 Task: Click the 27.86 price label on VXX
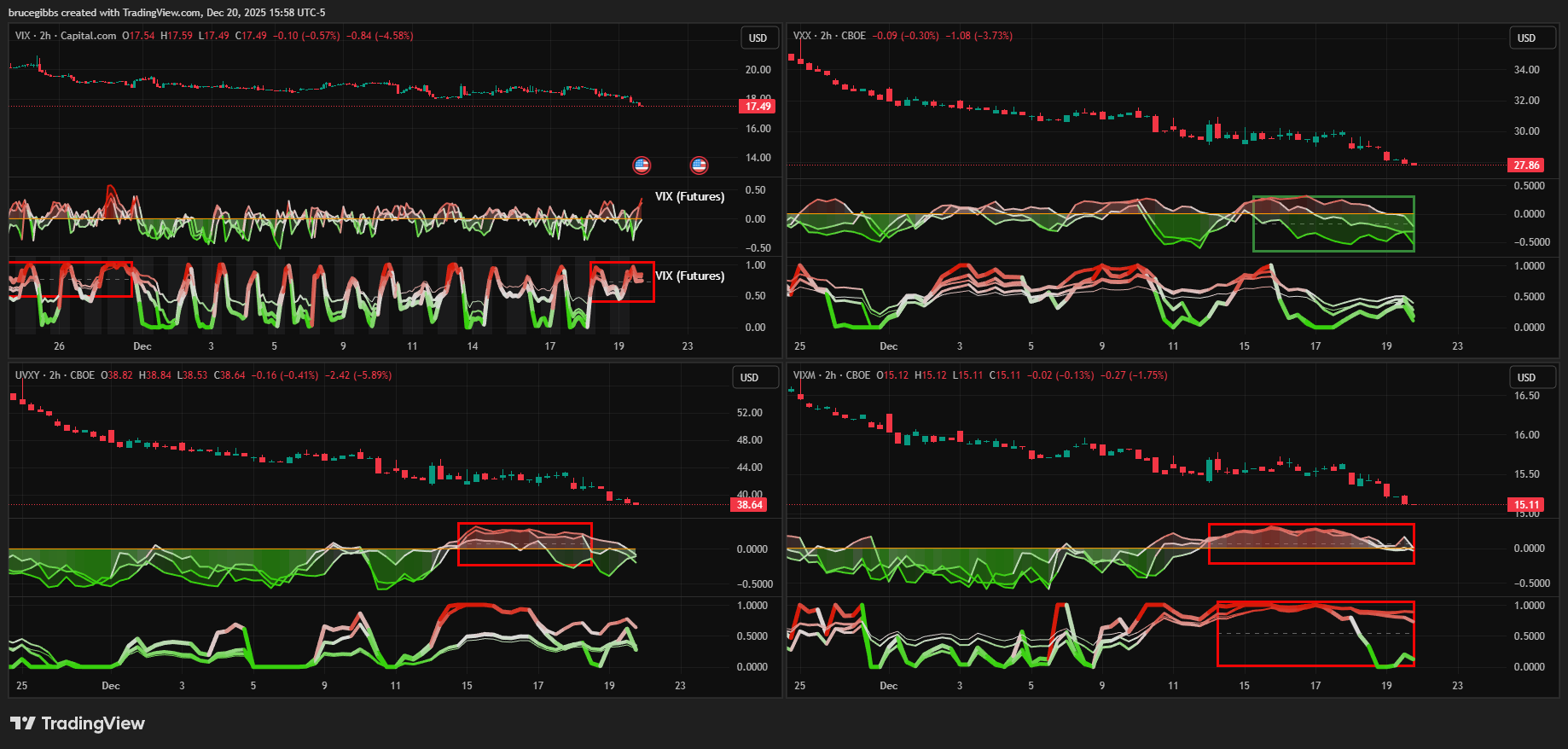[x=1526, y=165]
